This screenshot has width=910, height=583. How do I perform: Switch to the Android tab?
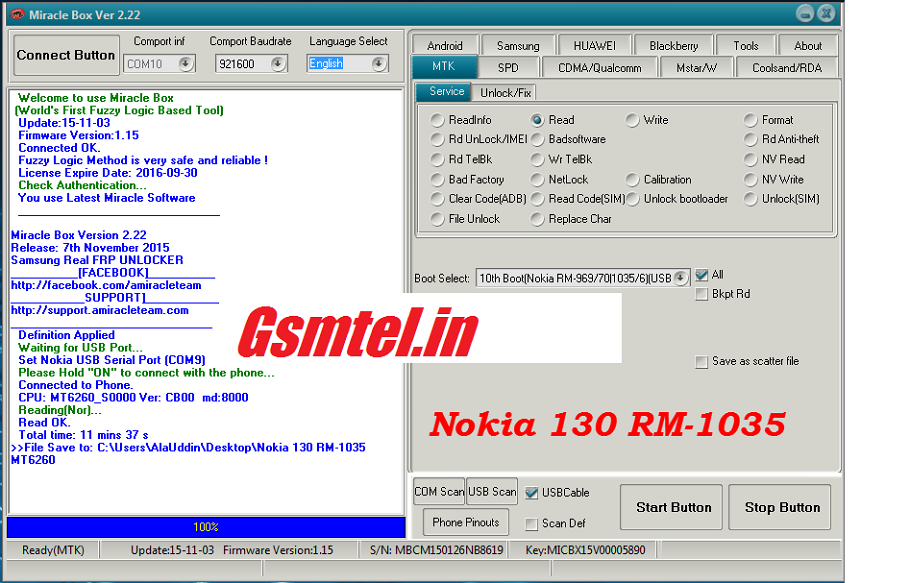445,46
